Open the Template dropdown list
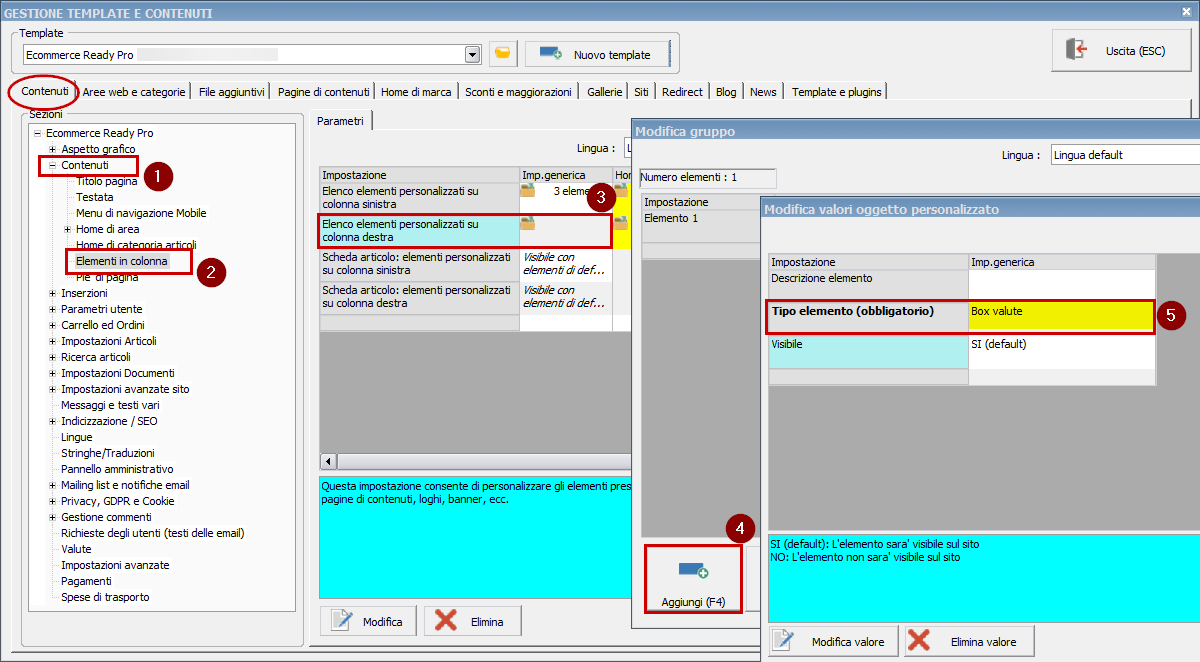Screen dimensions: 1200x662 (x=472, y=54)
